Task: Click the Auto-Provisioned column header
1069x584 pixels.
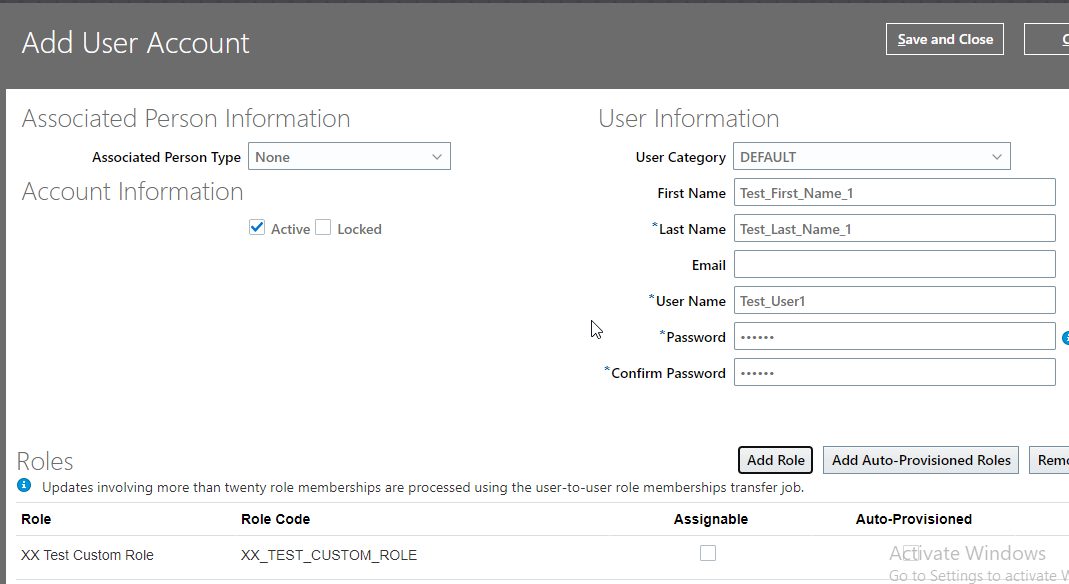Action: click(x=914, y=519)
